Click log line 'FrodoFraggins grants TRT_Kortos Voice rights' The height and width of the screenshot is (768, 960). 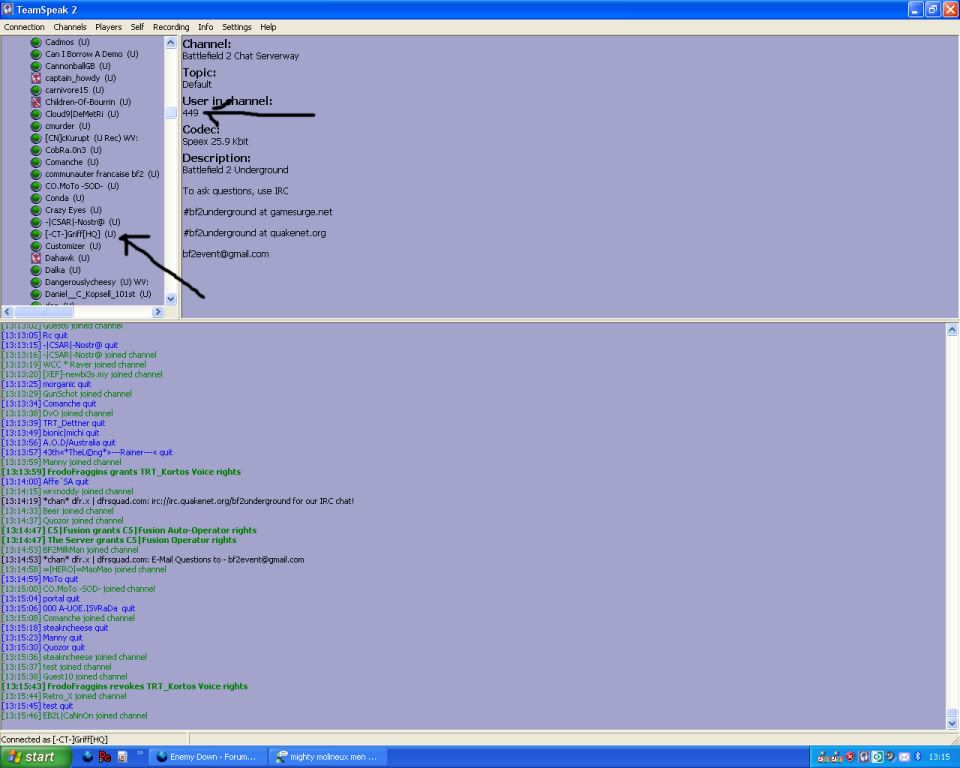[x=121, y=472]
